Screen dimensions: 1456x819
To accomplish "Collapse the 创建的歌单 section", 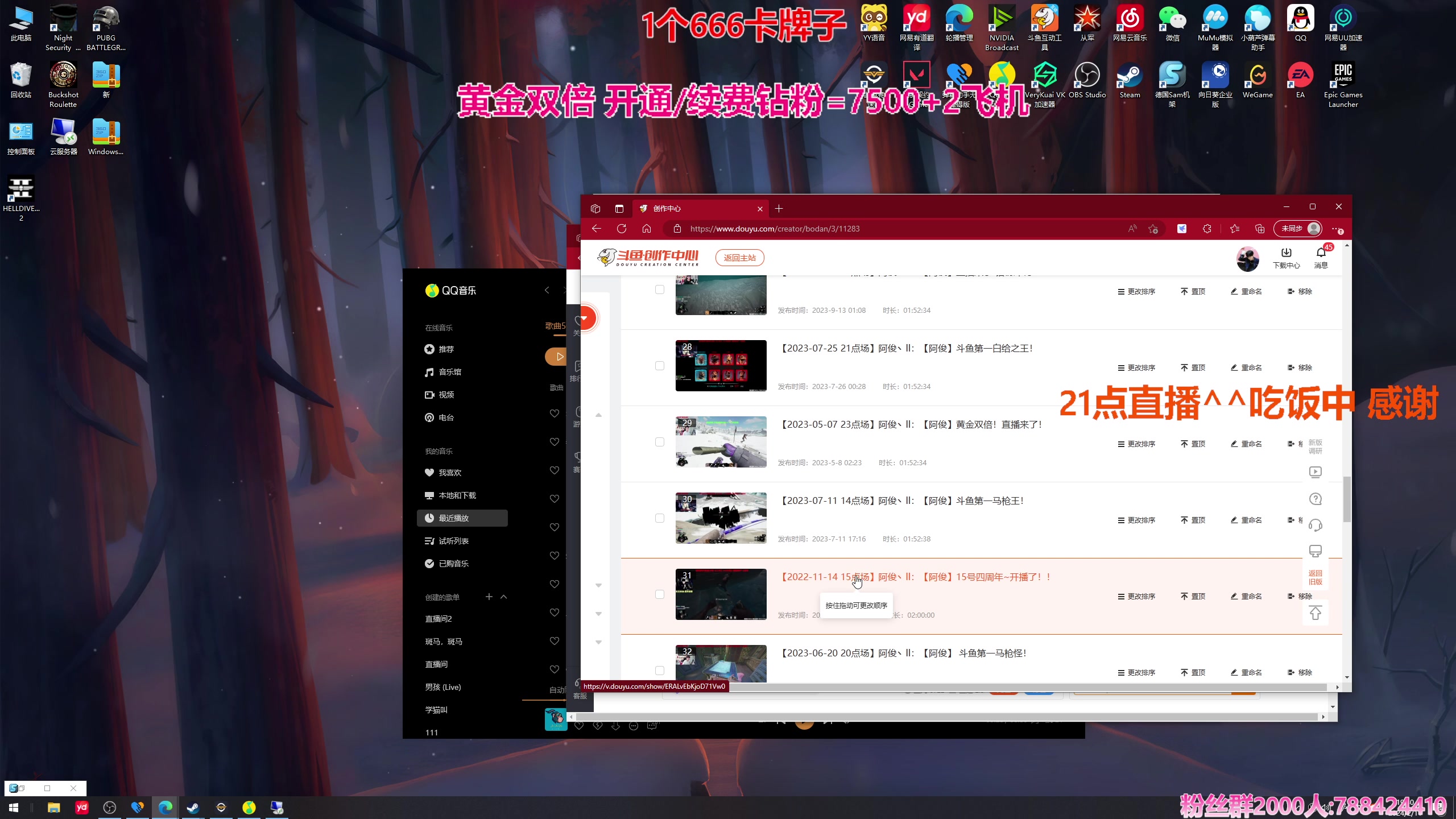I will coord(504,597).
